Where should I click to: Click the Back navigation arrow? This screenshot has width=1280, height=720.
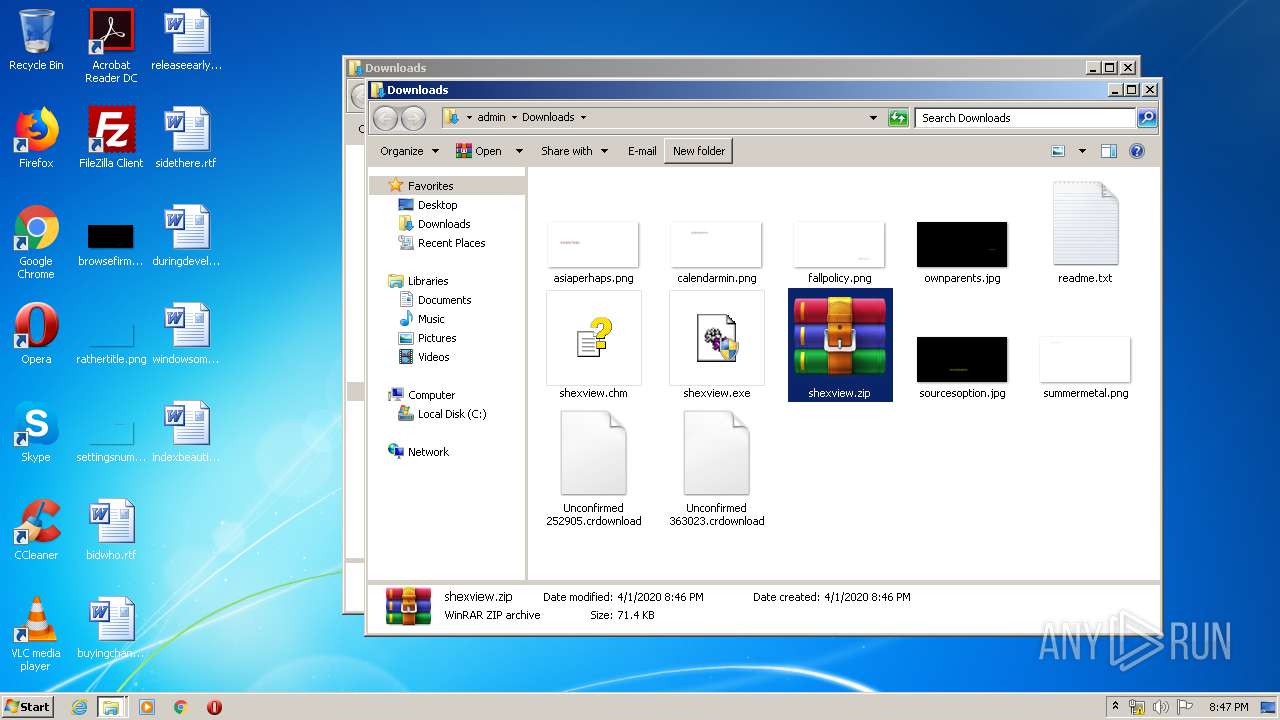pyautogui.click(x=385, y=118)
